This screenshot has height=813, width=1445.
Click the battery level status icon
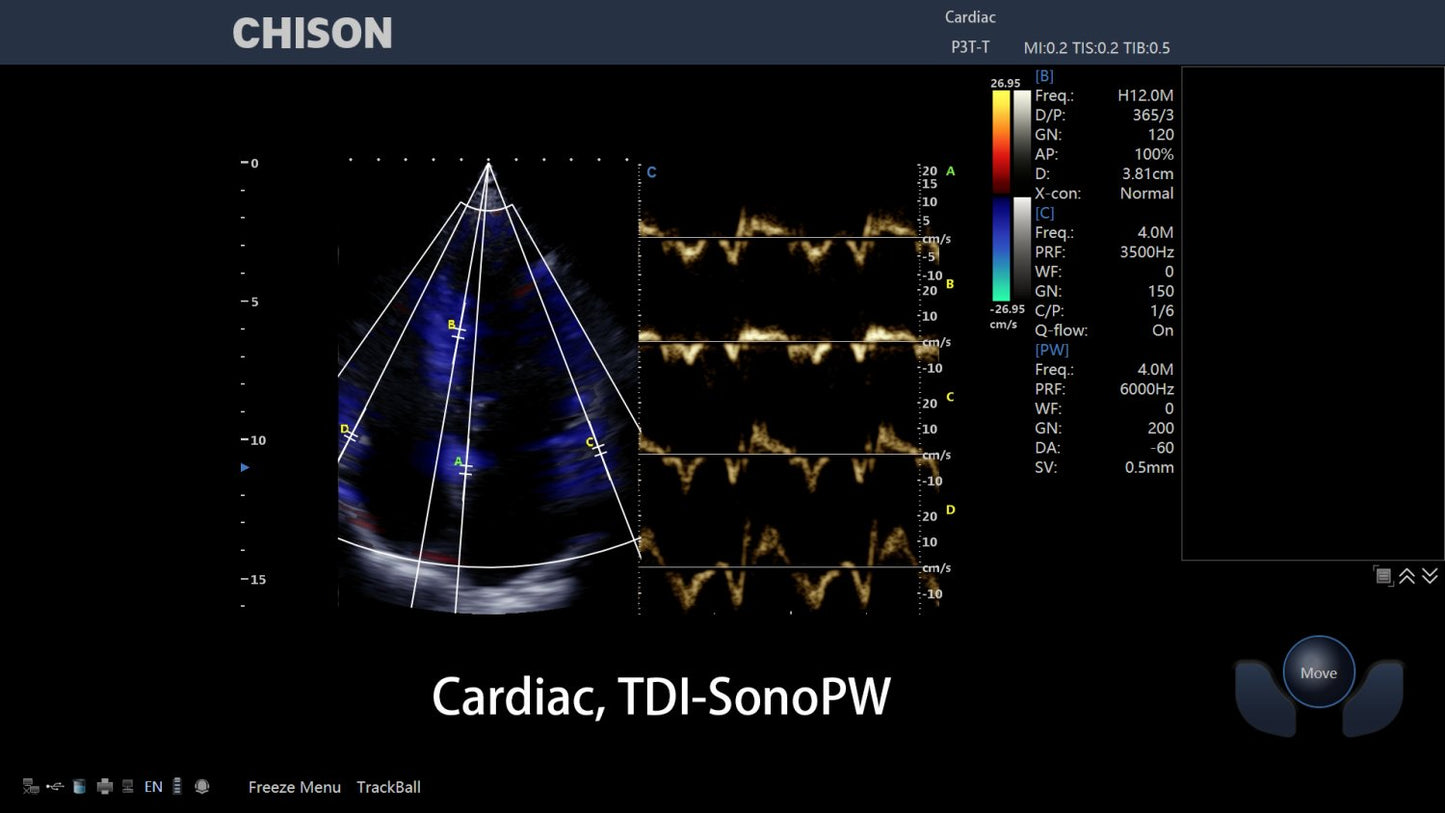click(x=177, y=786)
